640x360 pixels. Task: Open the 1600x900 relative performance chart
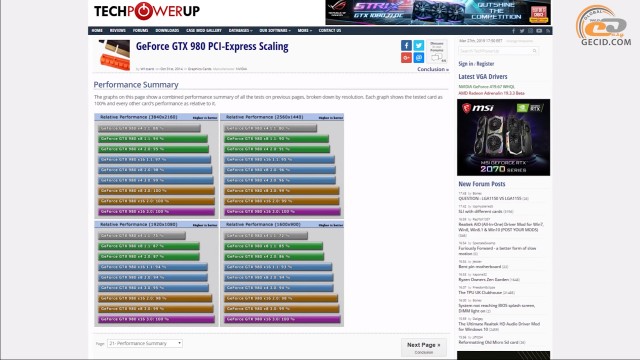[282, 273]
